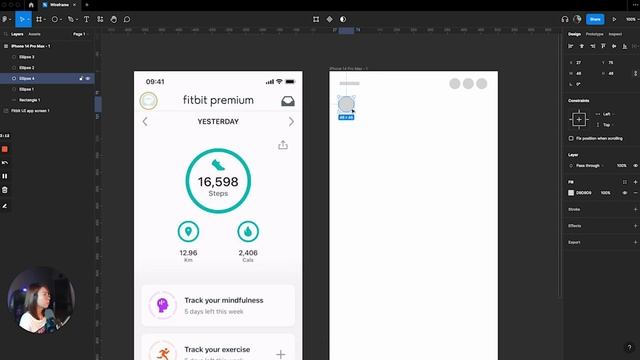Viewport: 640px width, 360px height.
Task: Align selection vertical centers
Action: click(x=614, y=46)
